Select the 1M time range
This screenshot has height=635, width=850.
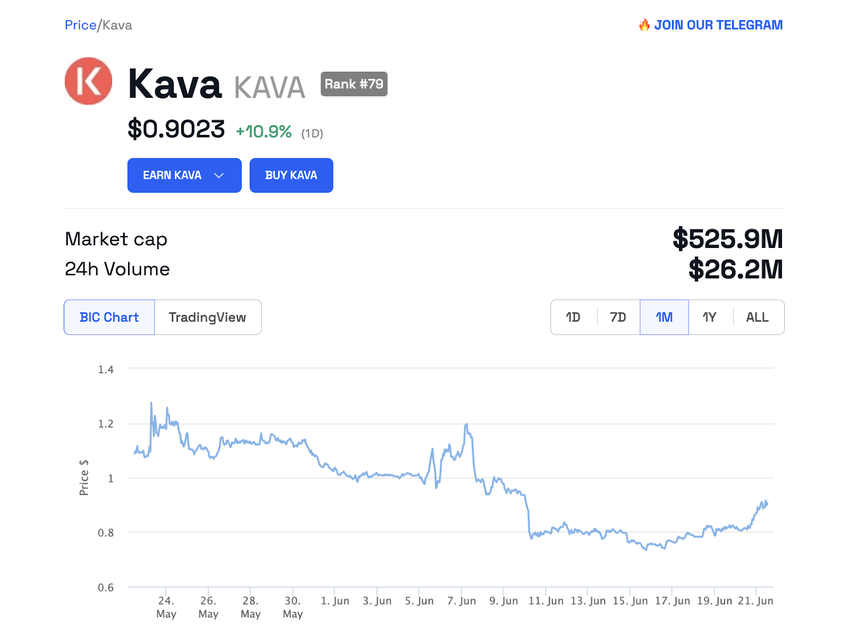[664, 317]
